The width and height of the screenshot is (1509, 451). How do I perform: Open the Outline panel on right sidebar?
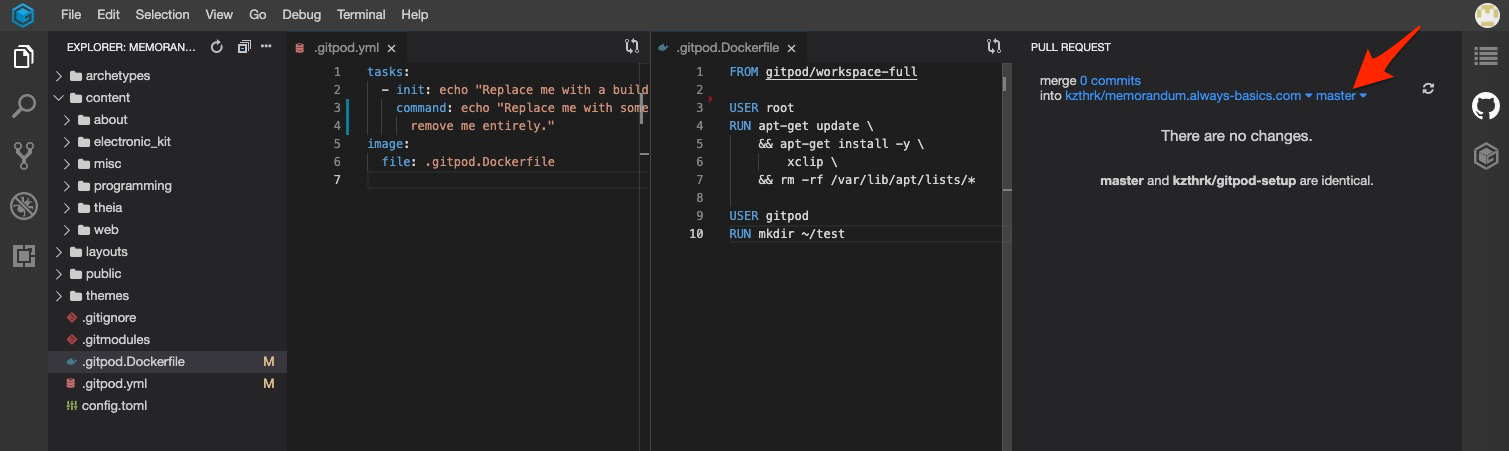tap(1486, 57)
